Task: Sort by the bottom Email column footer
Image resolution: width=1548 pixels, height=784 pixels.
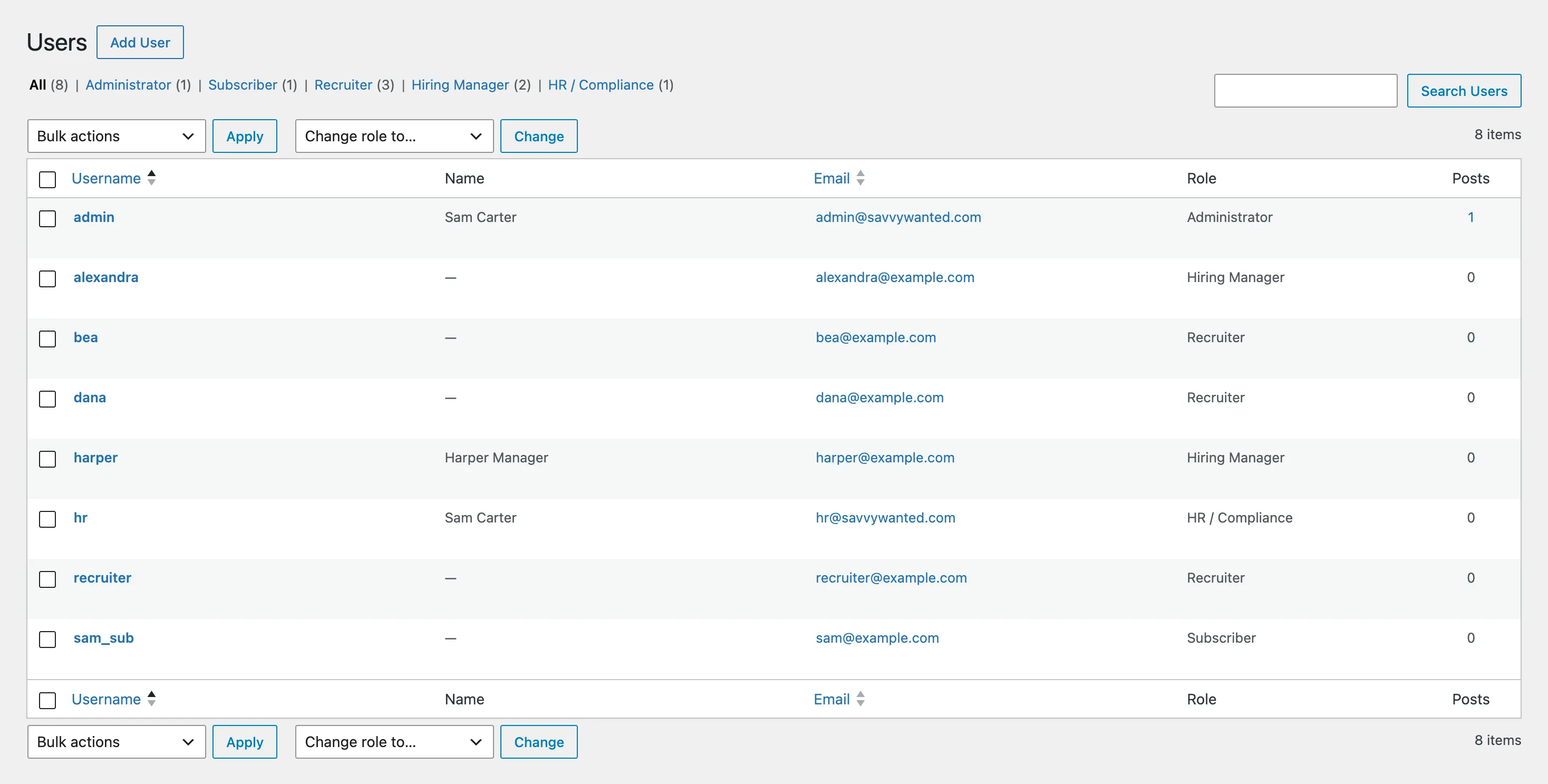Action: (839, 699)
